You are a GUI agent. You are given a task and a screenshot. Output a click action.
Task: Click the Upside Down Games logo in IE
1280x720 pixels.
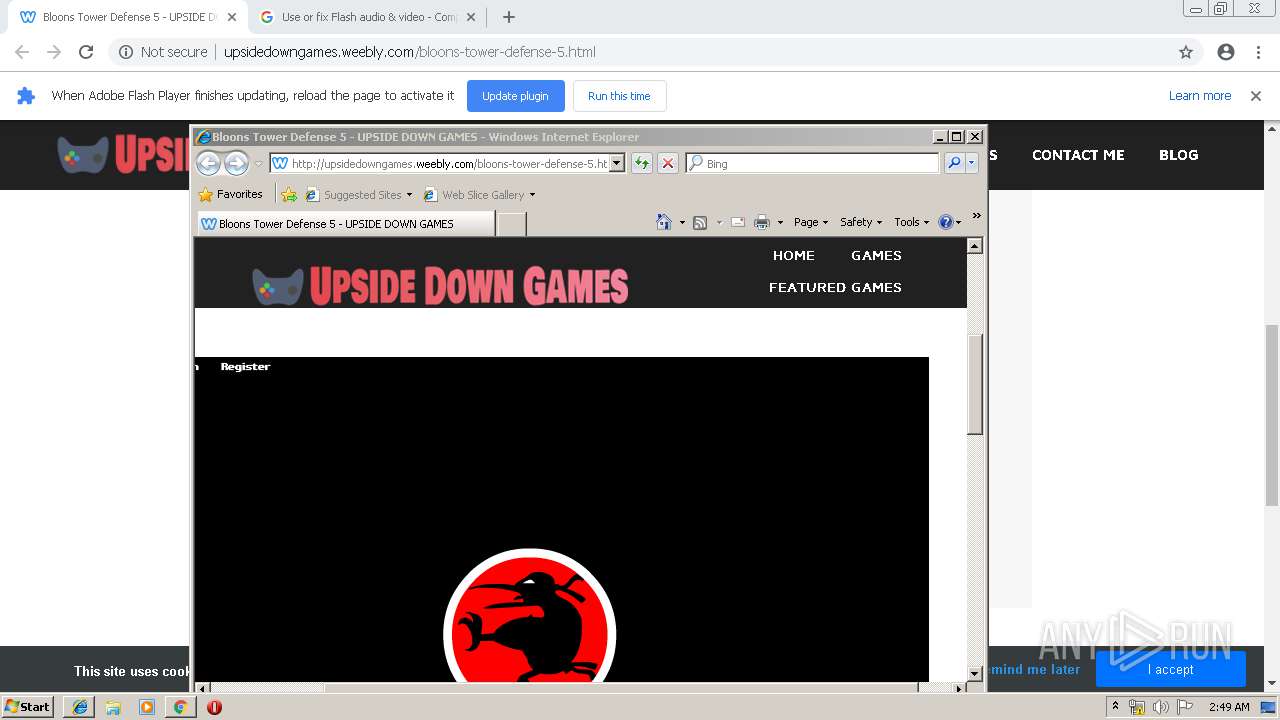click(x=440, y=286)
